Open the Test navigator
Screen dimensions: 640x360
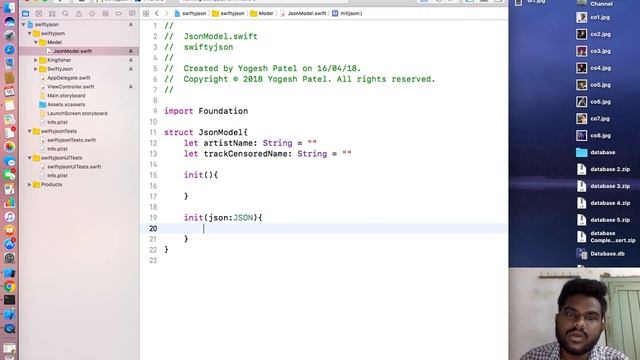coord(92,13)
